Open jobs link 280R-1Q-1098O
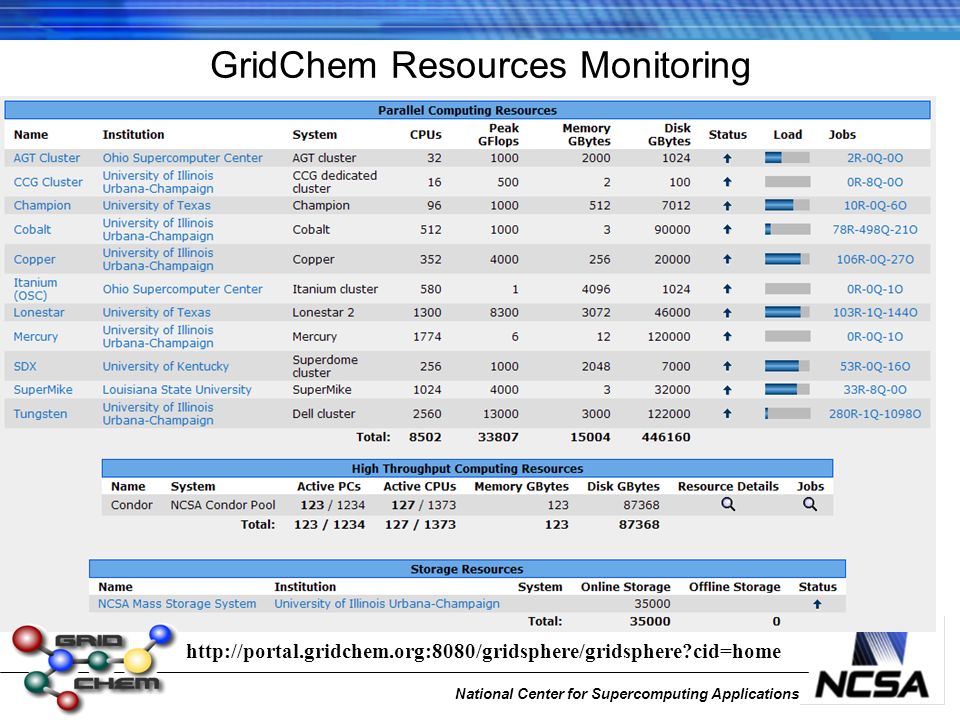The image size is (960, 720). click(x=875, y=414)
